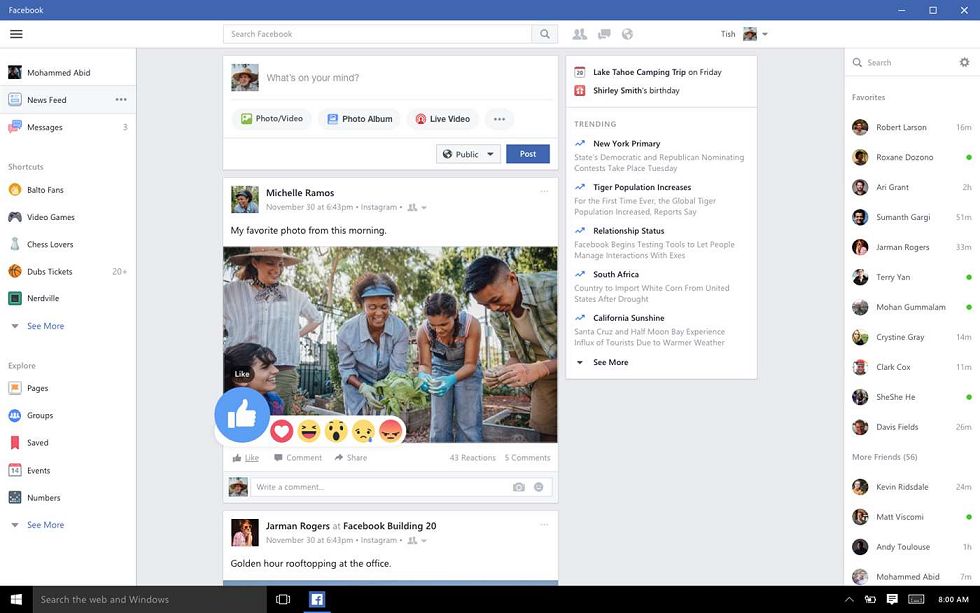980x613 pixels.
Task: Open Michelle Ramos post options menu
Action: [x=544, y=191]
